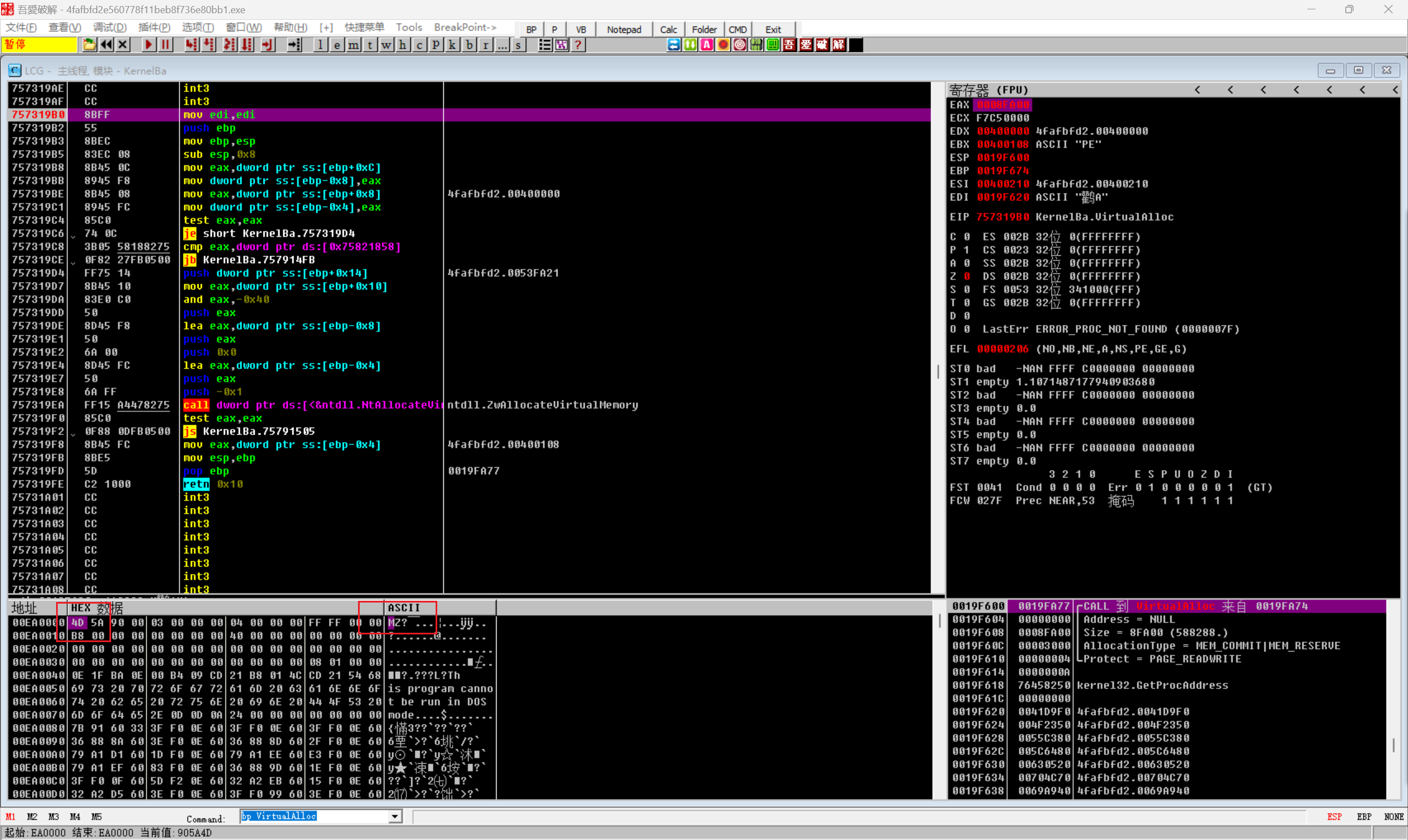
Task: Open appearance options grid icon
Action: click(561, 45)
